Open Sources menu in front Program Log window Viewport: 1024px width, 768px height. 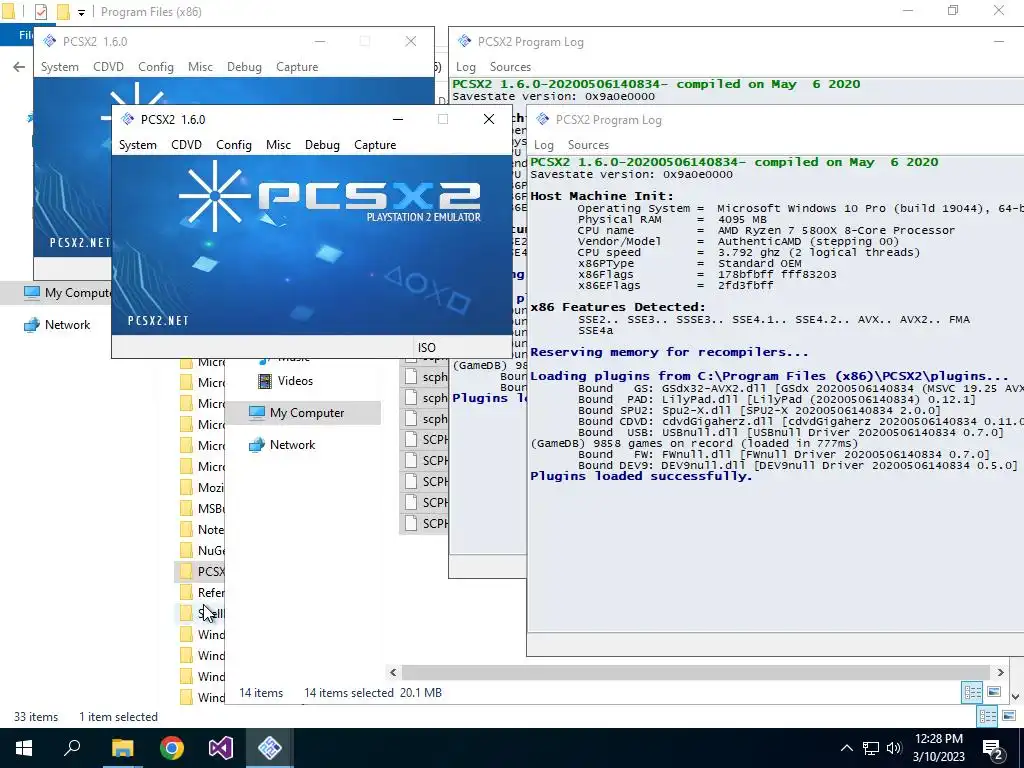588,145
